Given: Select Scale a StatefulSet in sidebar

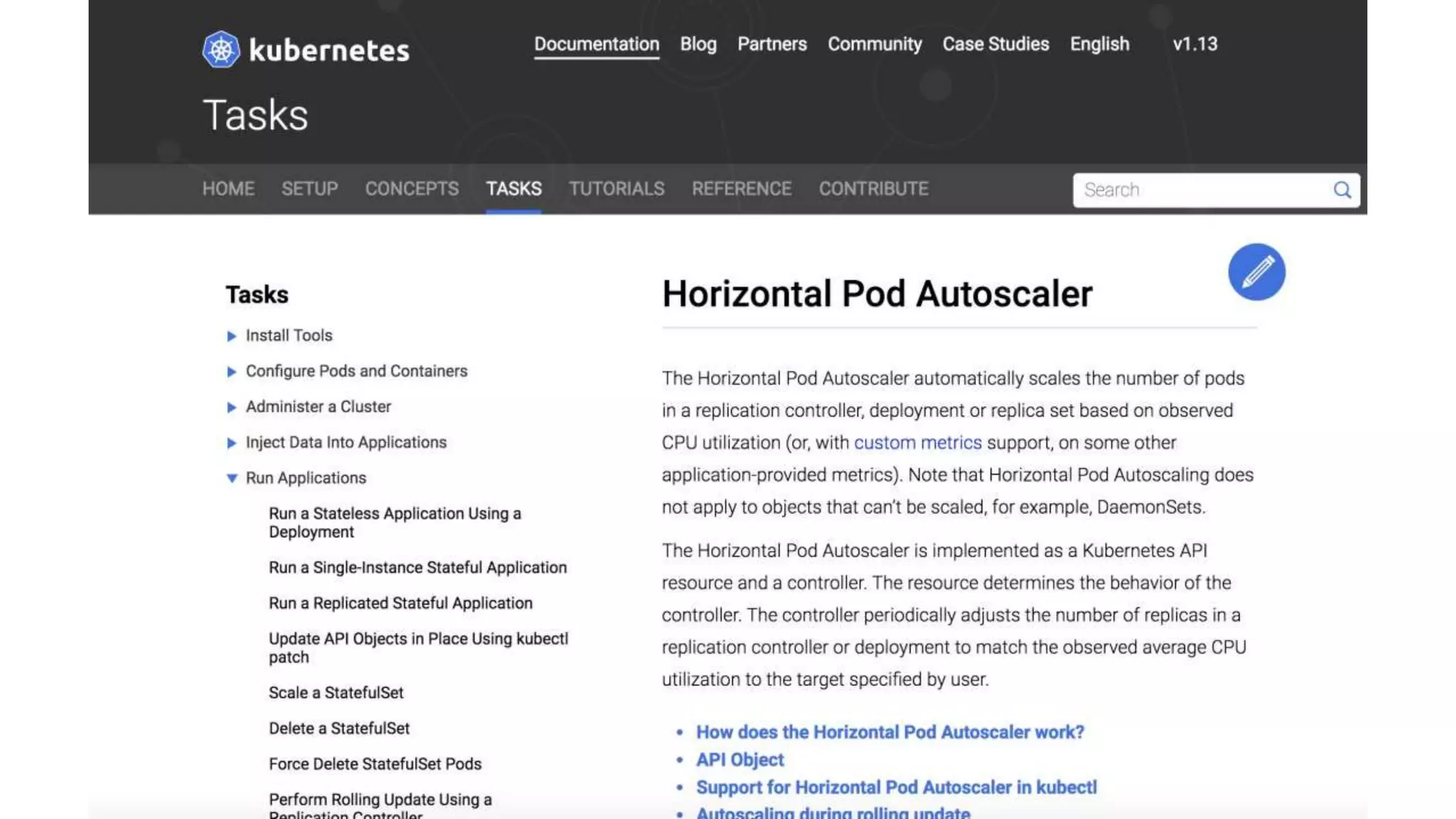Looking at the screenshot, I should (x=336, y=693).
